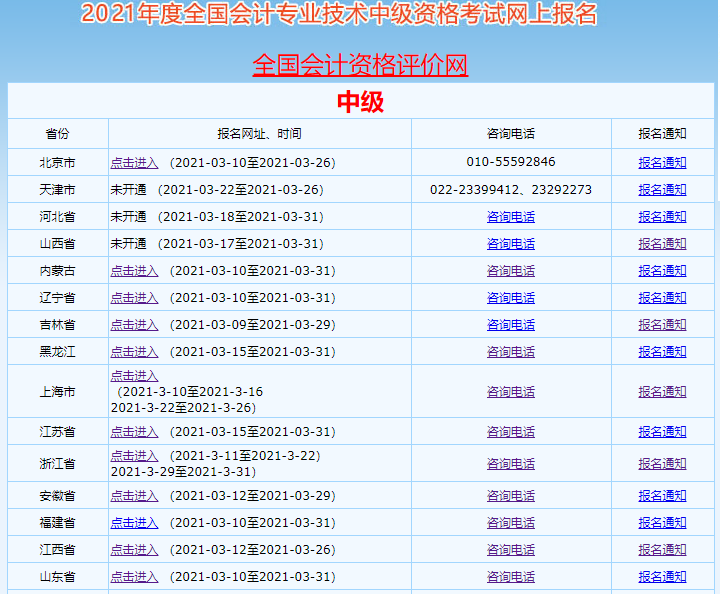Click the 报名通知 column header
720x594 pixels.
pyautogui.click(x=662, y=134)
